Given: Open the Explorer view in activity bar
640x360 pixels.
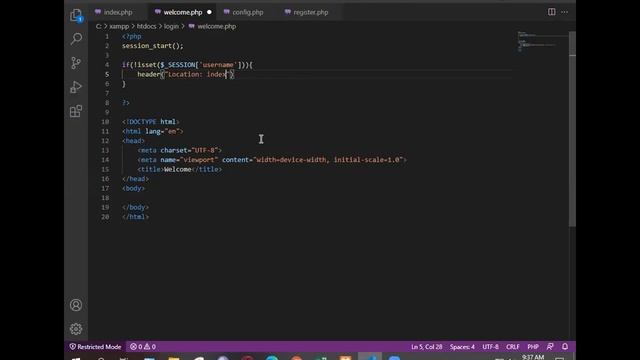Looking at the screenshot, I should click(76, 15).
